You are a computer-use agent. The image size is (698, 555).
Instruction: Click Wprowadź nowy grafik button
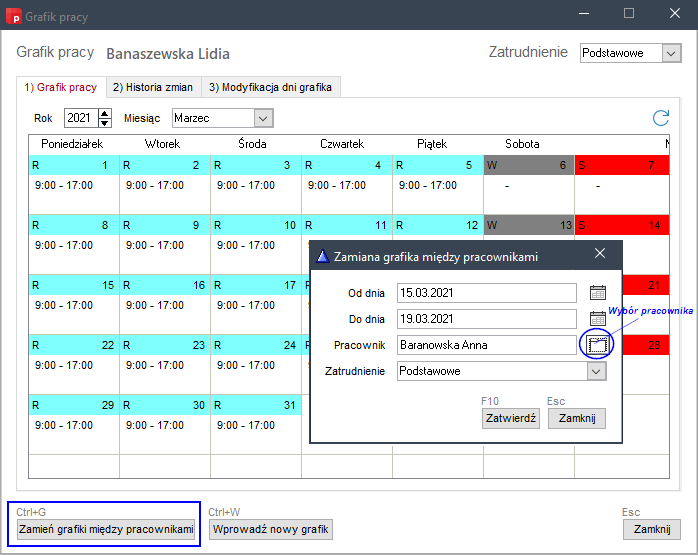tap(270, 529)
